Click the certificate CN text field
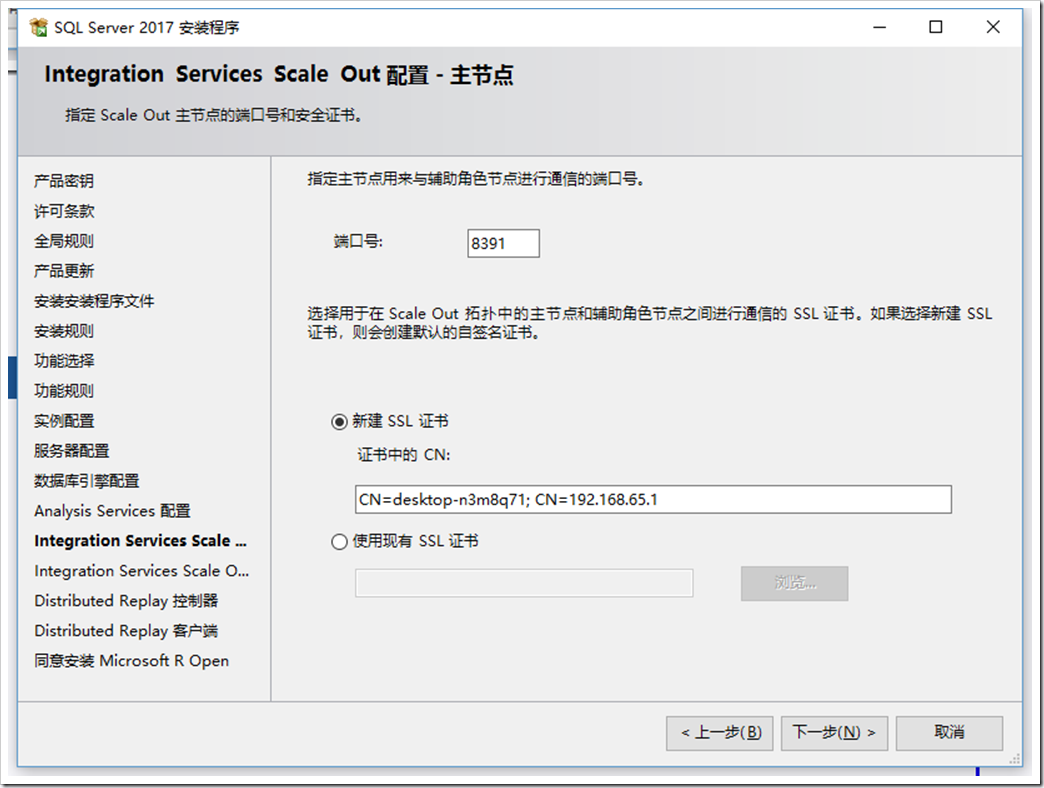The image size is (1044, 788). click(x=653, y=500)
